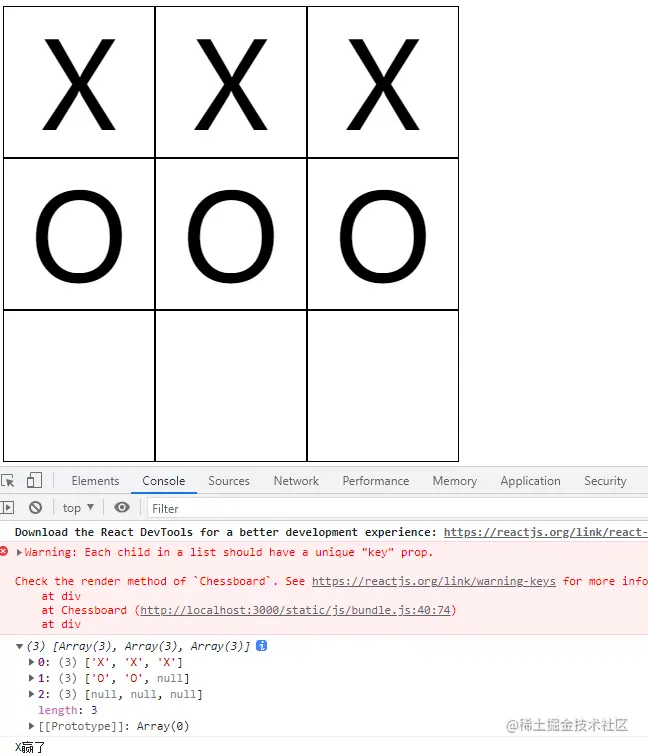Click the center O square
Image resolution: width=648 pixels, height=753 pixels.
pyautogui.click(x=231, y=234)
